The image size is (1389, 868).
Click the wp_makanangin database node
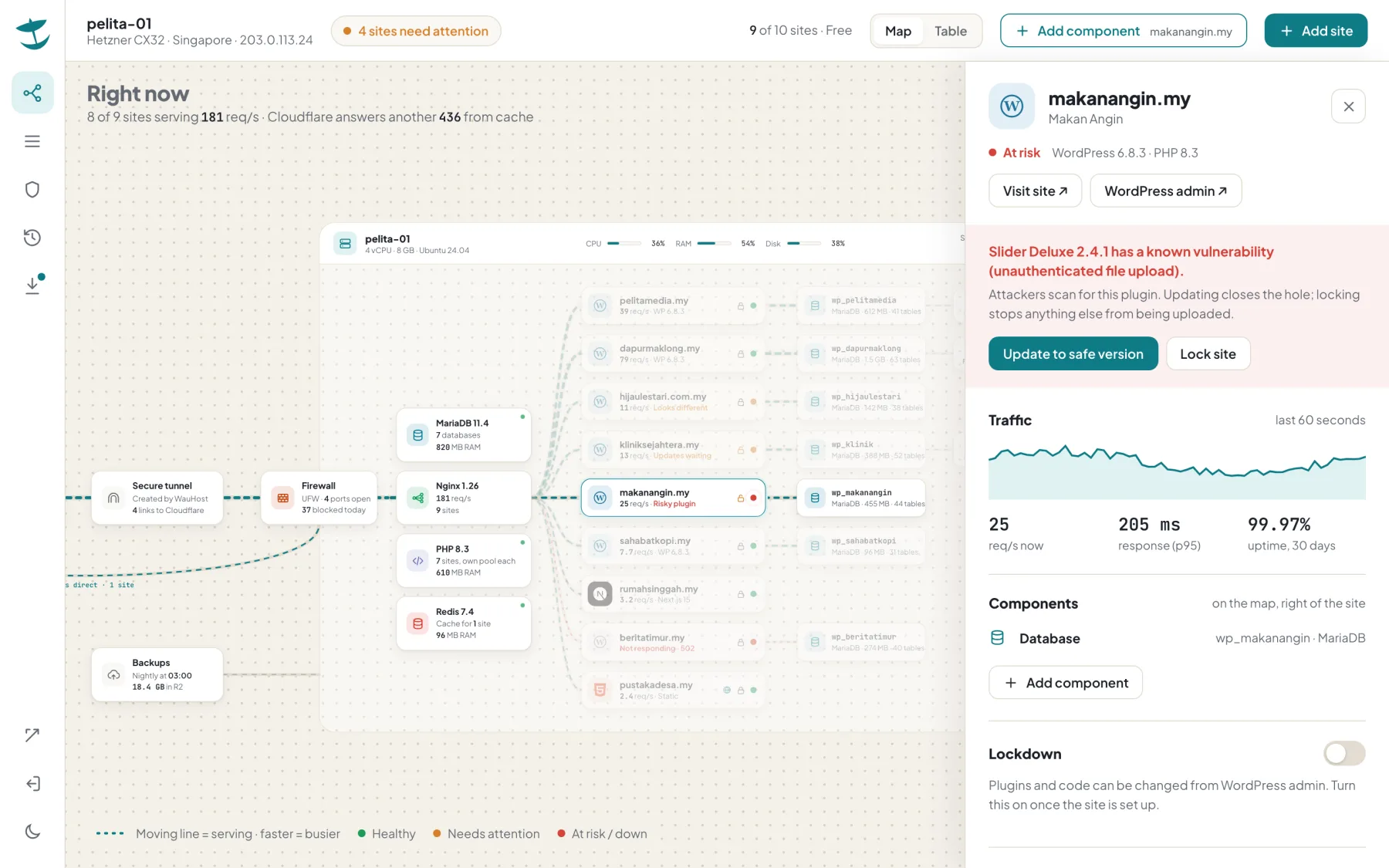point(861,498)
